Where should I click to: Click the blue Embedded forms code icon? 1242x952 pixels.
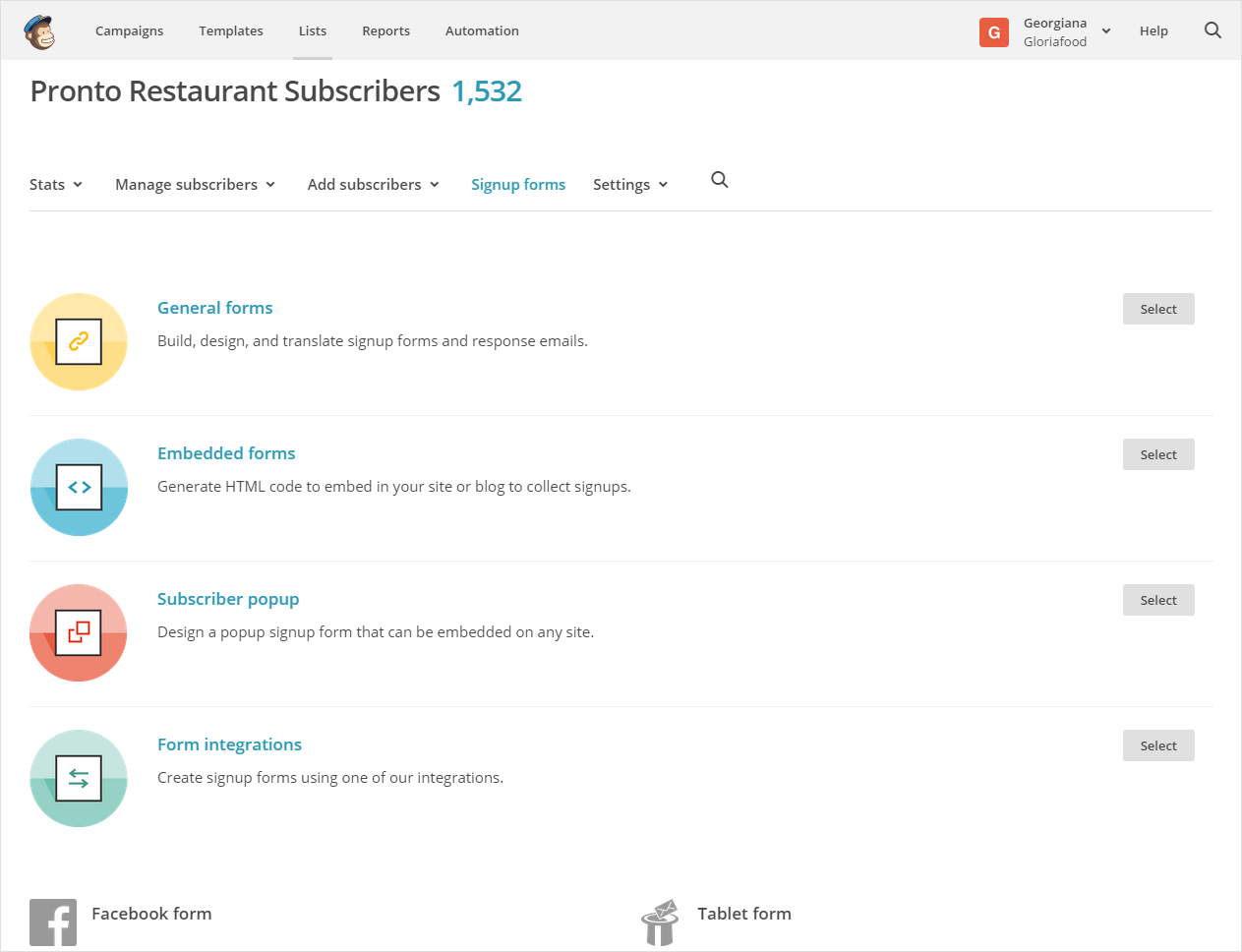[79, 487]
